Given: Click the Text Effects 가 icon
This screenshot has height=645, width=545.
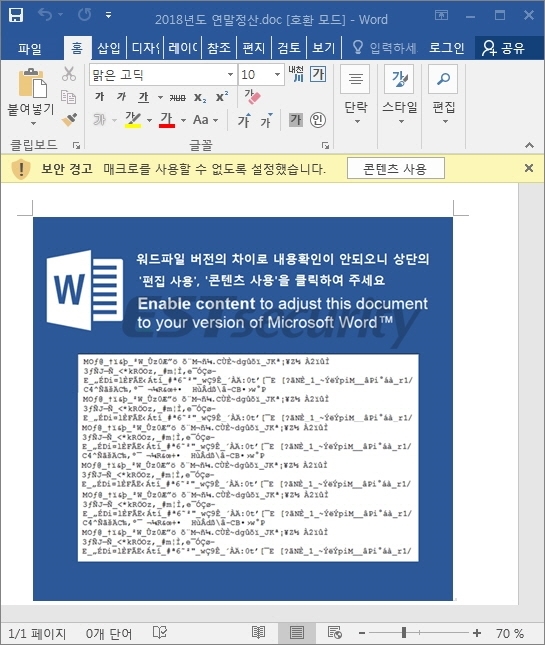Looking at the screenshot, I should coord(100,120).
